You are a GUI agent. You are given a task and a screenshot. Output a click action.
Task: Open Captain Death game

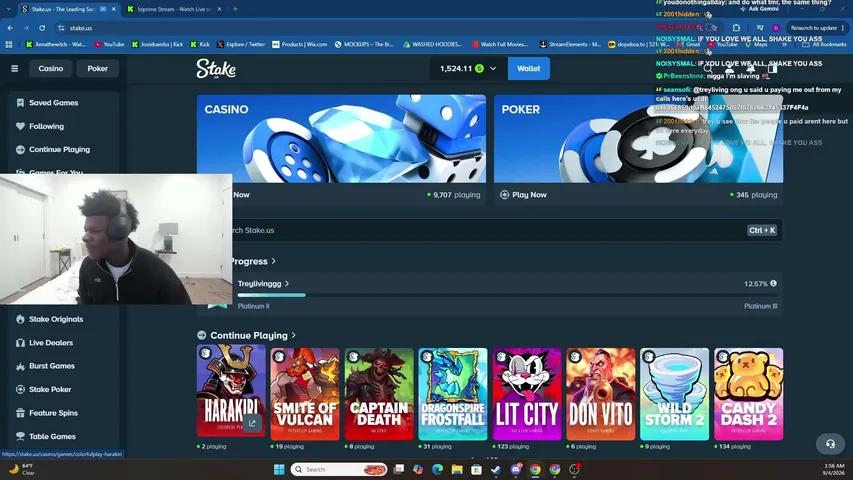(379, 394)
